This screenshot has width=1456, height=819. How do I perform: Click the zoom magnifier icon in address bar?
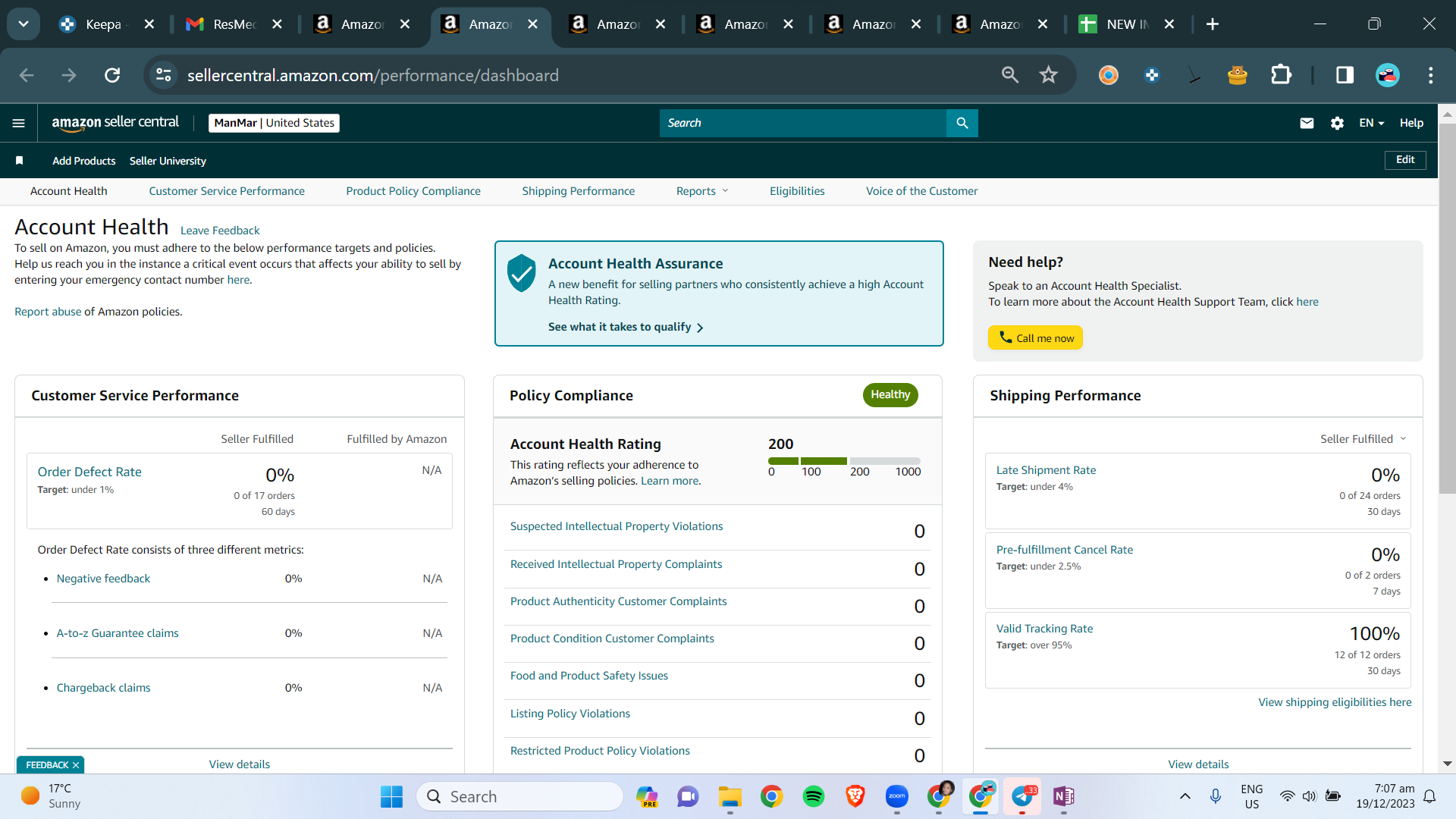(x=1010, y=75)
